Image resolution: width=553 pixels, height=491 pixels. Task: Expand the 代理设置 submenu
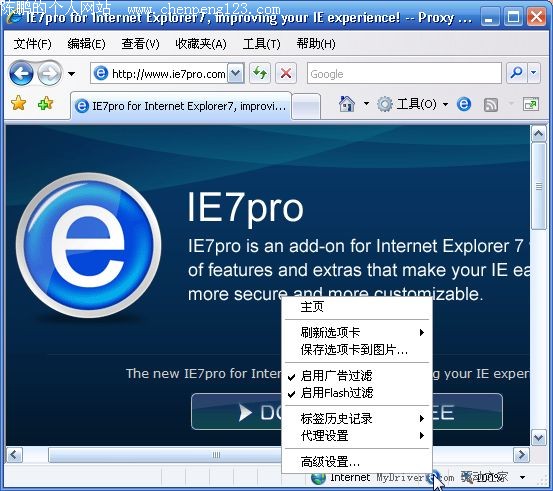click(x=357, y=436)
